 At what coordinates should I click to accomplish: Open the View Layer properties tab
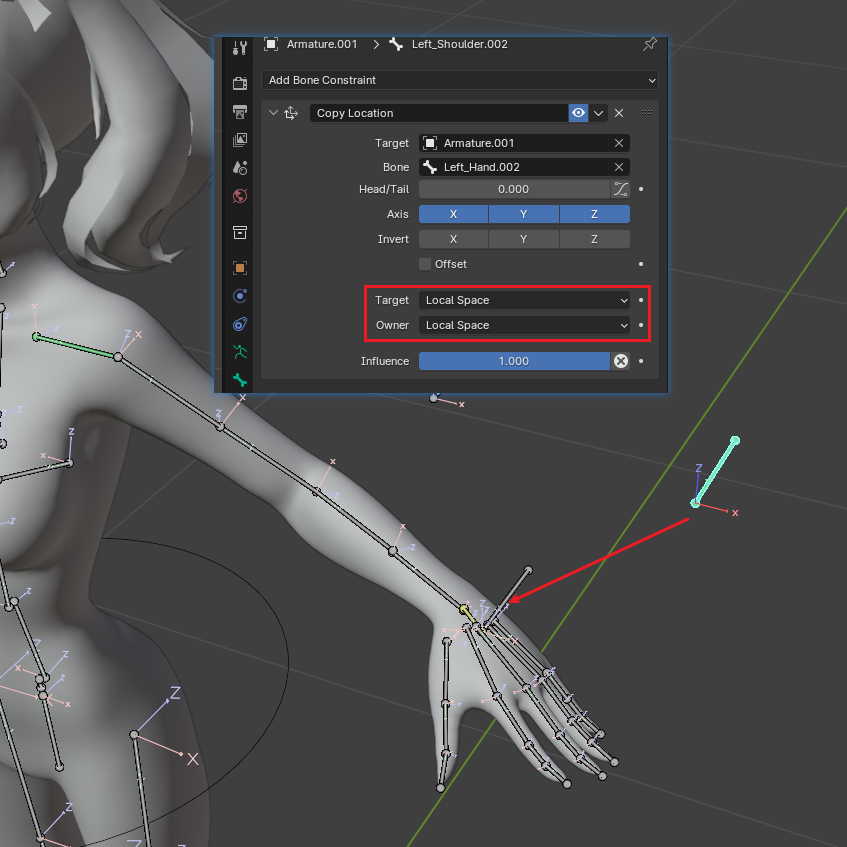[240, 139]
